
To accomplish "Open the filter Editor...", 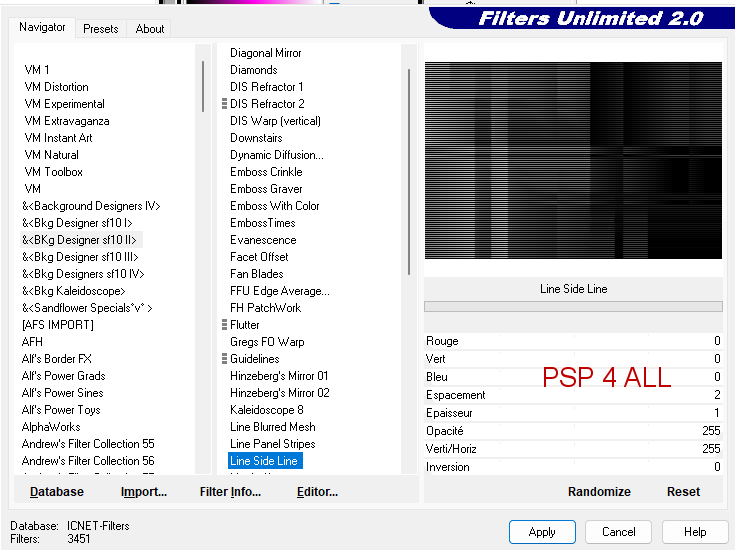I will [x=317, y=492].
